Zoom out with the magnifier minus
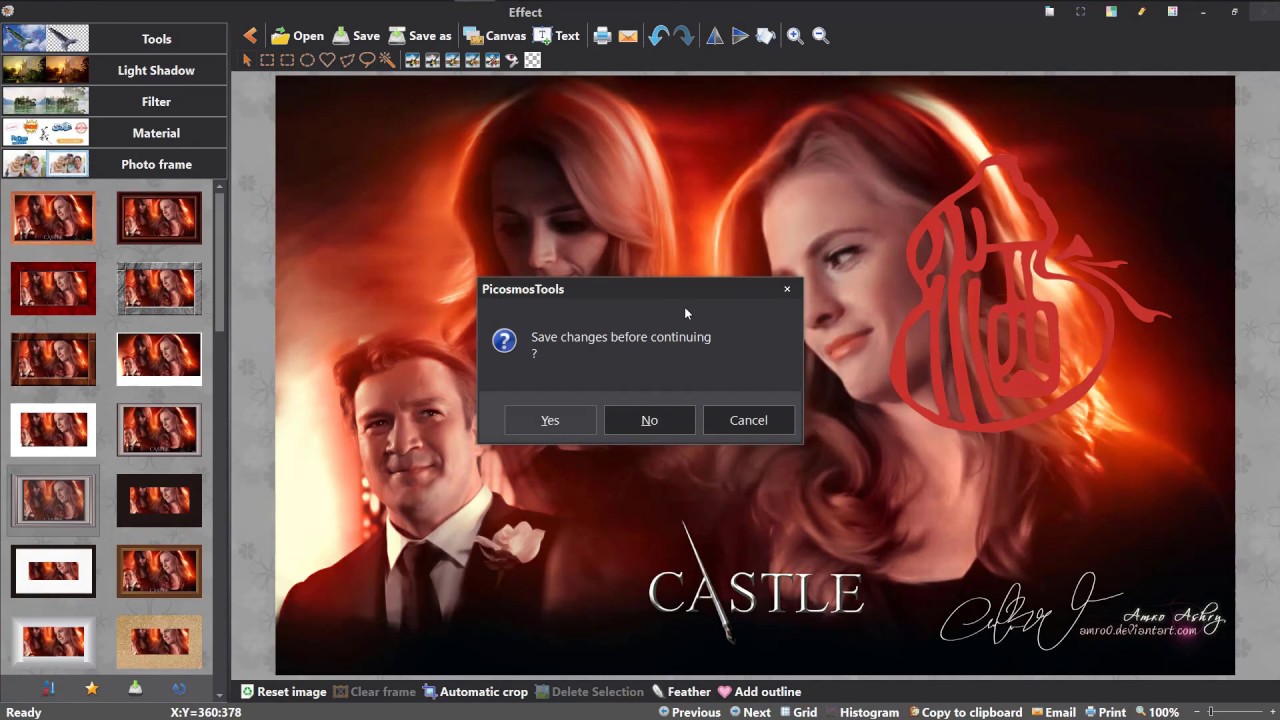Viewport: 1280px width, 720px height. (x=821, y=36)
